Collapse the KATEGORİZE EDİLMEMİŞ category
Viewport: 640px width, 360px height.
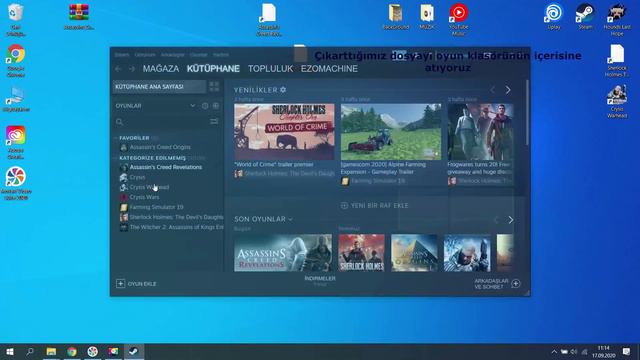(152, 158)
